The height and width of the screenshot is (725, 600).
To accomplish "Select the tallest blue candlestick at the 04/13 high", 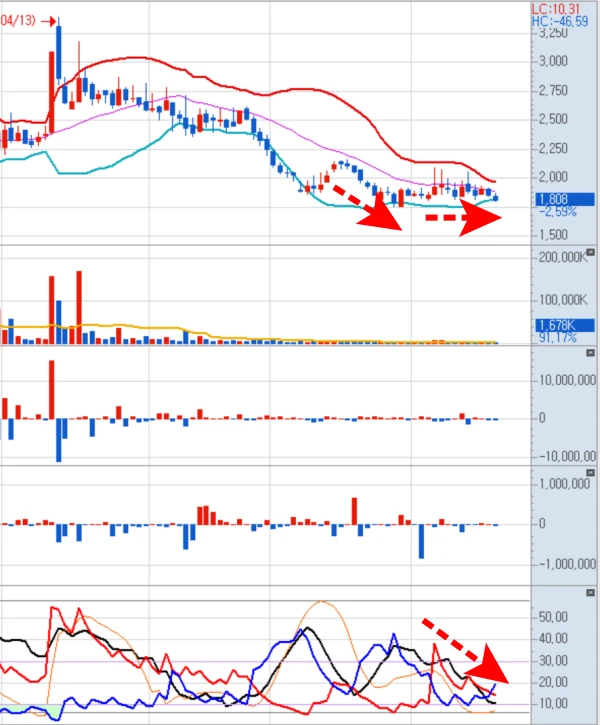I will (59, 52).
